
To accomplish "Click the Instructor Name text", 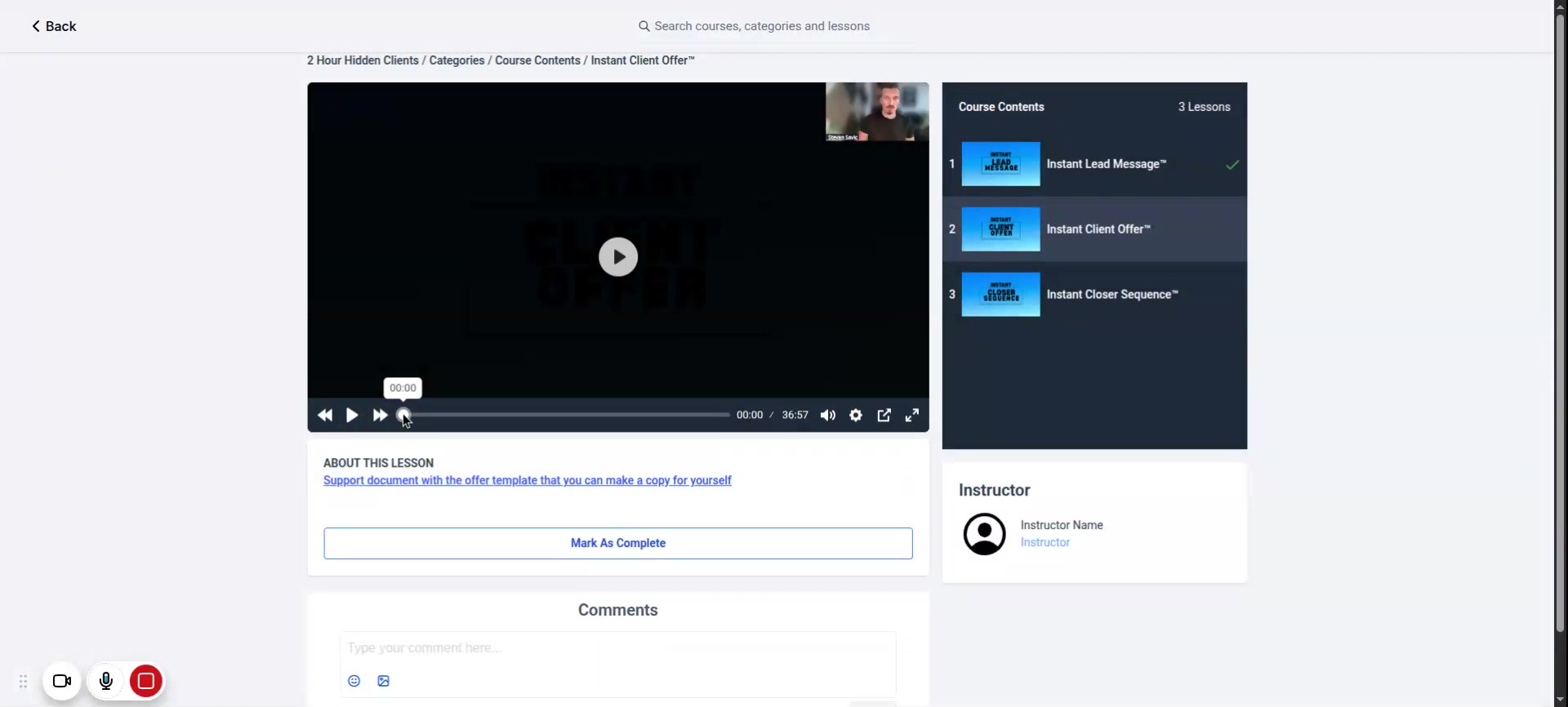I will coord(1062,525).
